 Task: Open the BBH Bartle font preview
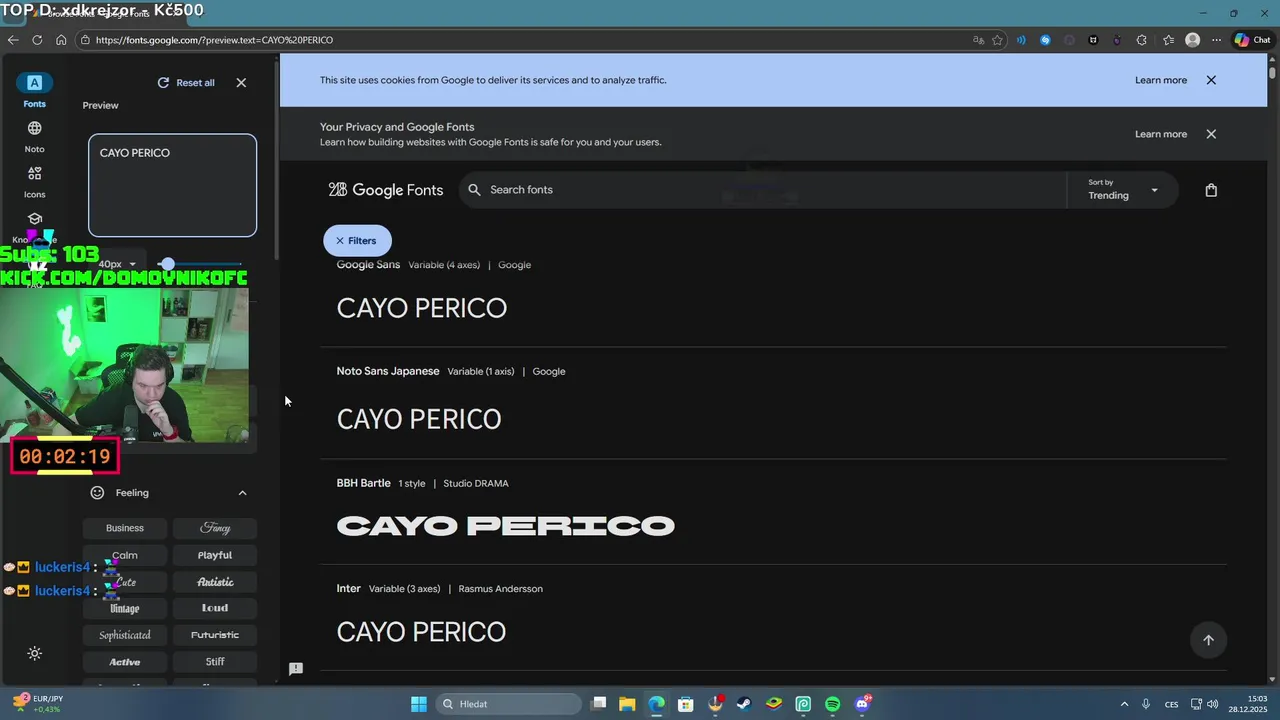[773, 513]
